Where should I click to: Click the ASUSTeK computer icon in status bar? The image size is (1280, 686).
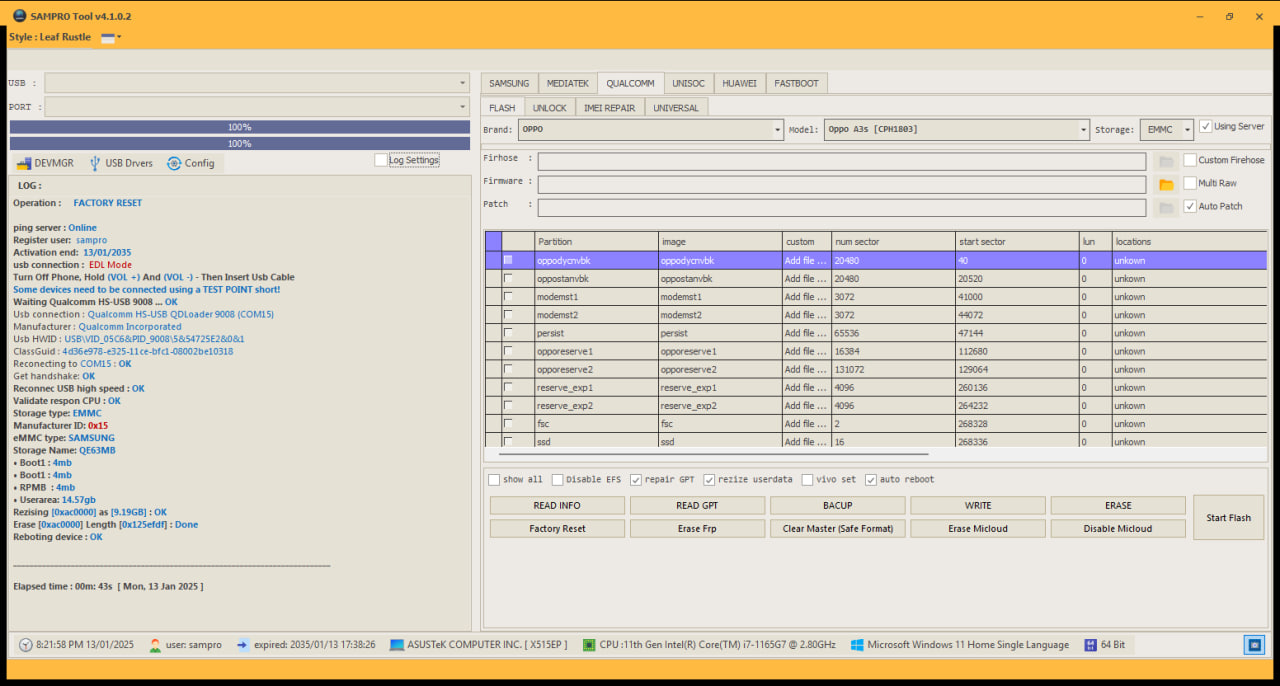[397, 645]
